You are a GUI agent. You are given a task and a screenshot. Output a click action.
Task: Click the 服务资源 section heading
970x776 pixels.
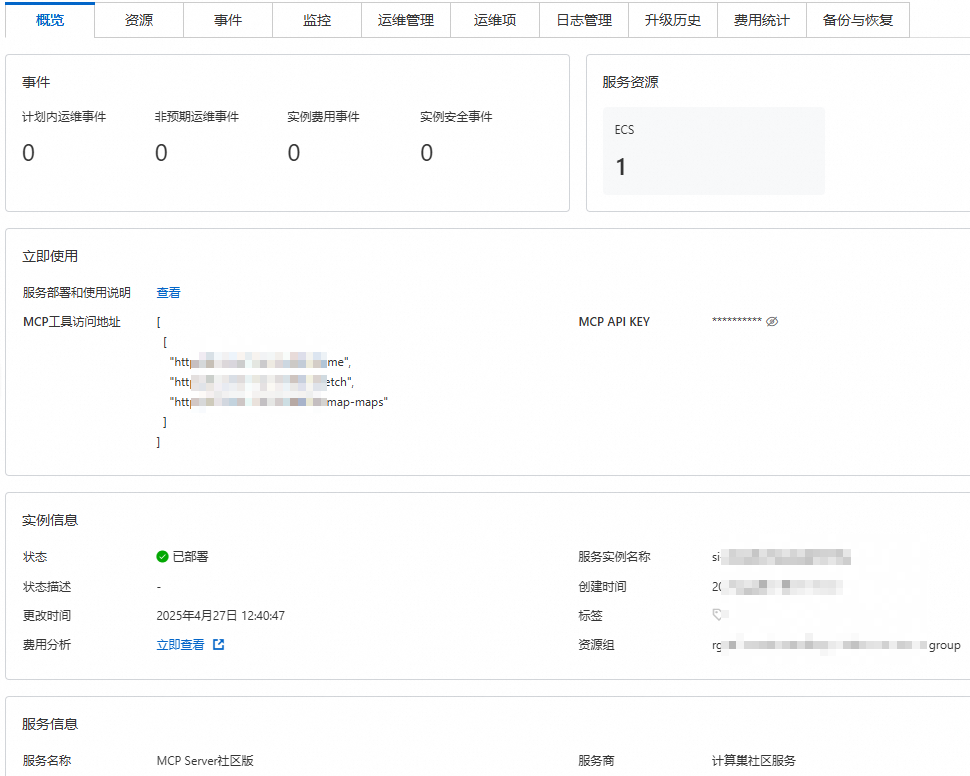pos(630,82)
